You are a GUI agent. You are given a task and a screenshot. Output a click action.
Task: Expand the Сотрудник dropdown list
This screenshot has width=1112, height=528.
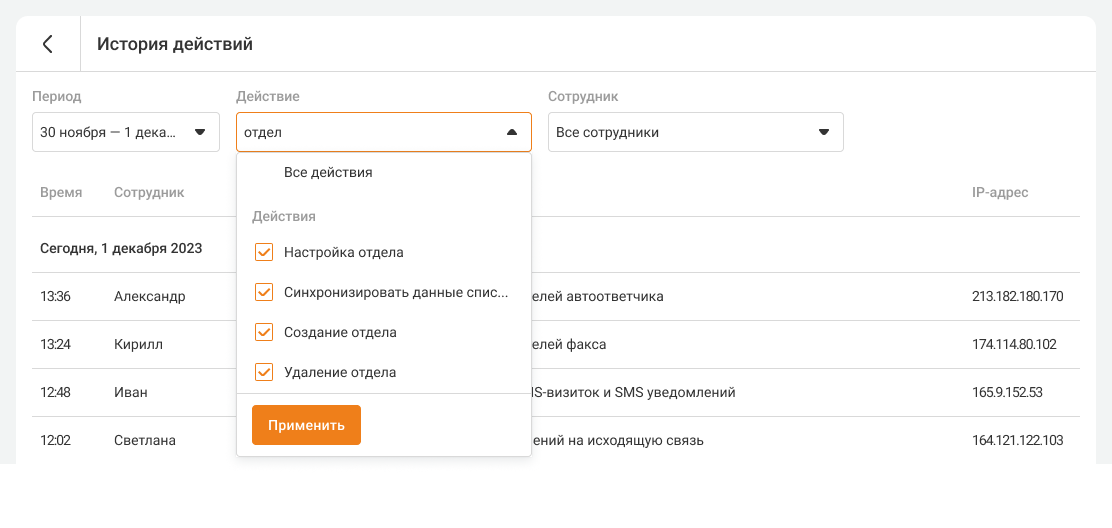tap(695, 132)
